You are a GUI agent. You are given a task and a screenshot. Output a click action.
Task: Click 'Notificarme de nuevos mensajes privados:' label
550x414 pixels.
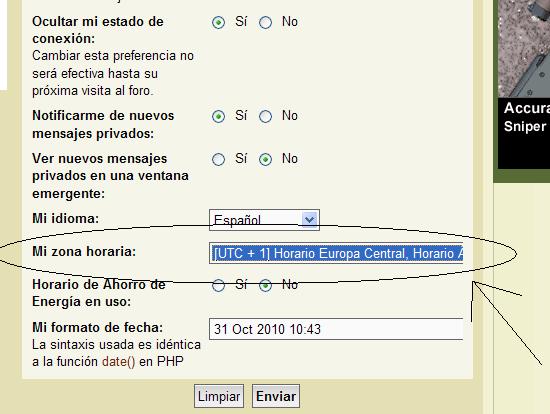103,125
